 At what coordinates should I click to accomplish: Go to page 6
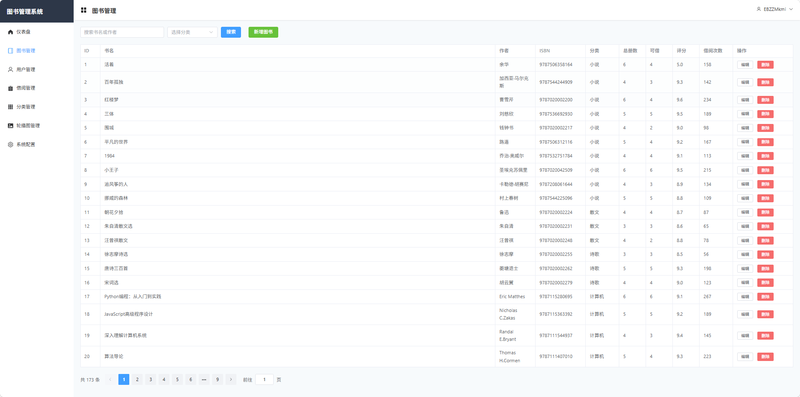(190, 380)
